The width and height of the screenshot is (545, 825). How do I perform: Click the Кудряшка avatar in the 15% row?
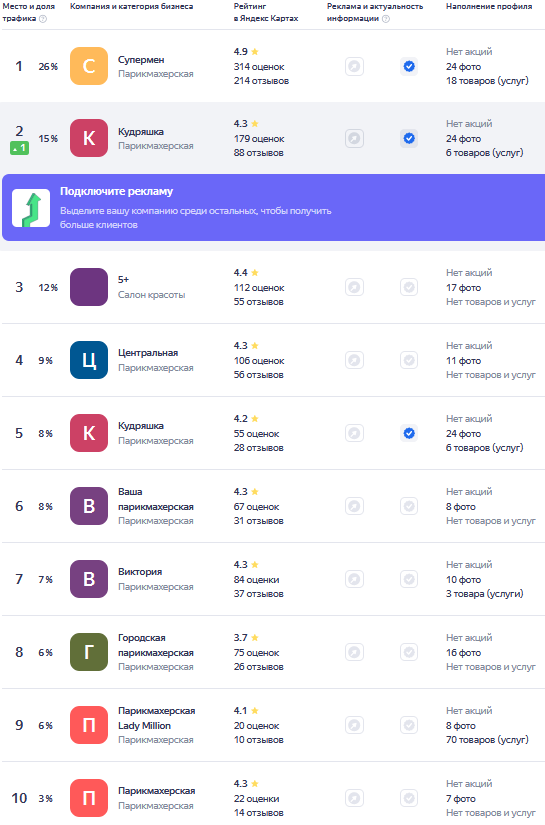coord(89,138)
